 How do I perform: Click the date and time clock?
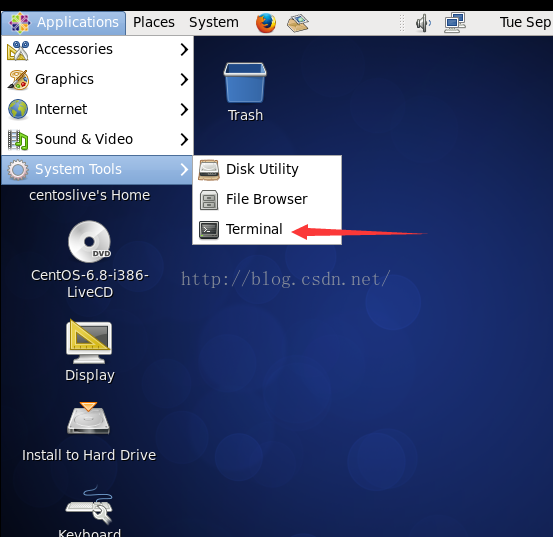[x=525, y=23]
